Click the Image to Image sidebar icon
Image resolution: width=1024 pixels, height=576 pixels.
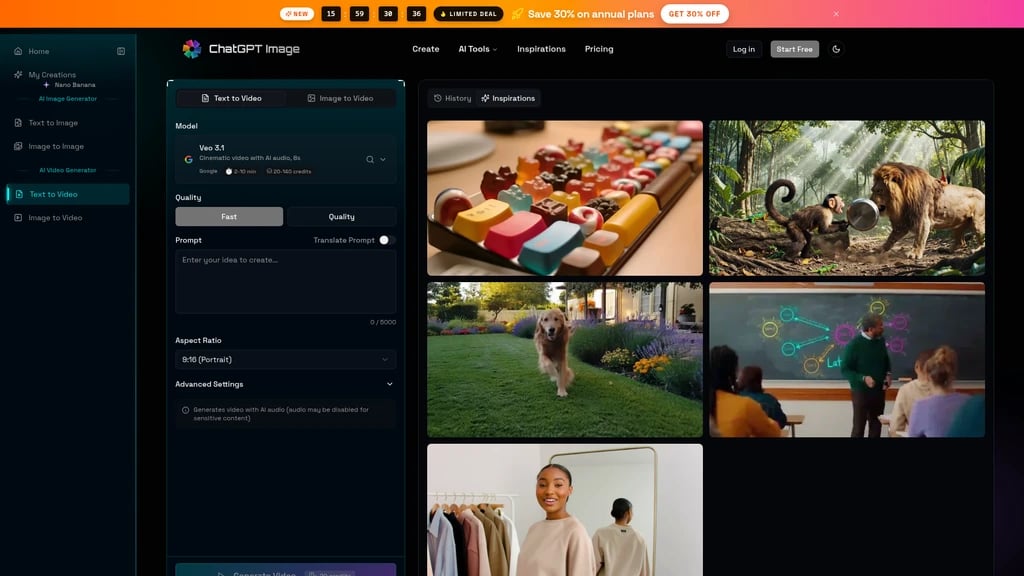pyautogui.click(x=18, y=146)
